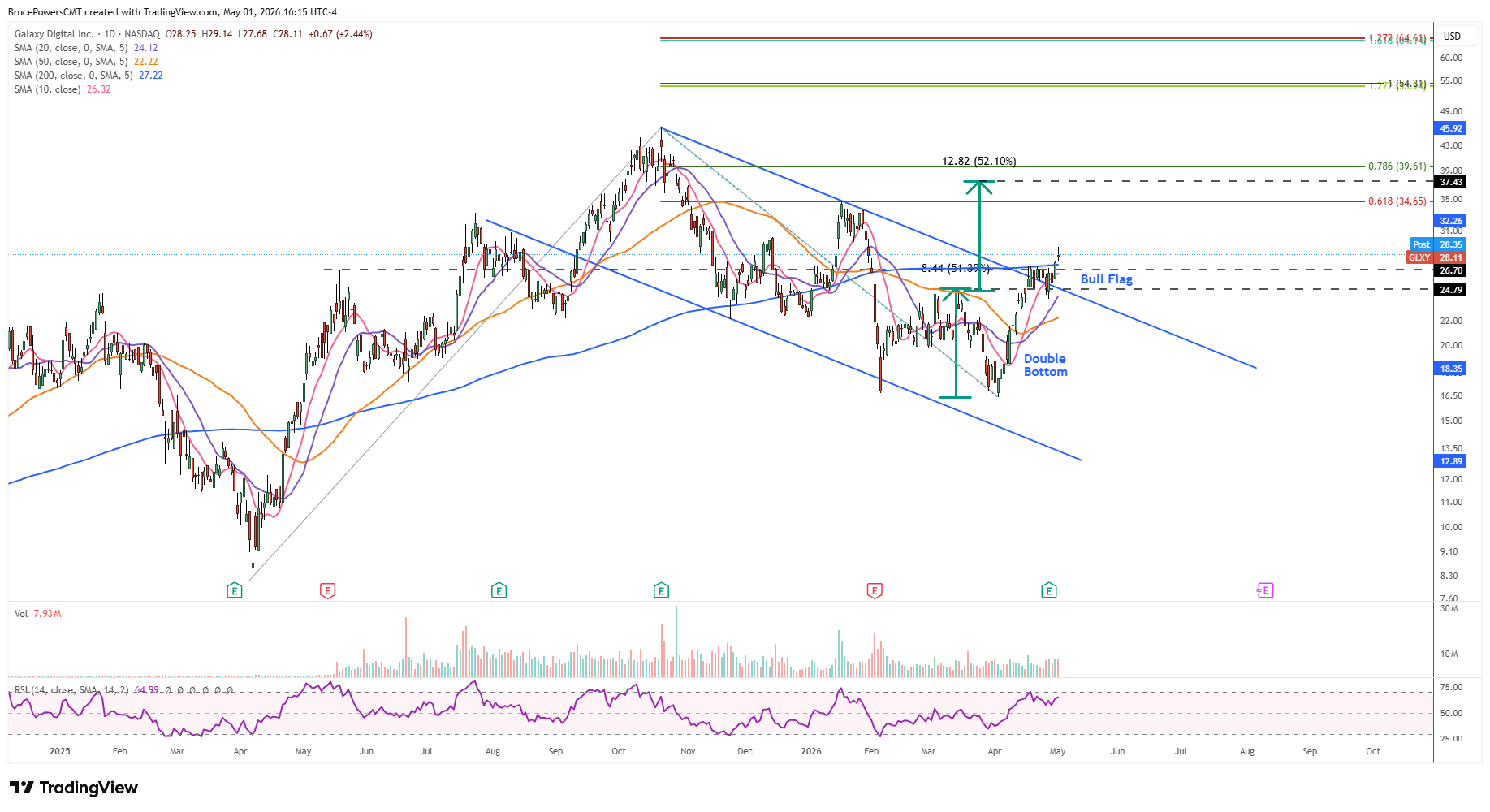1490x812 pixels.
Task: Click the 12.89 price tag on the axis
Action: tap(1451, 461)
